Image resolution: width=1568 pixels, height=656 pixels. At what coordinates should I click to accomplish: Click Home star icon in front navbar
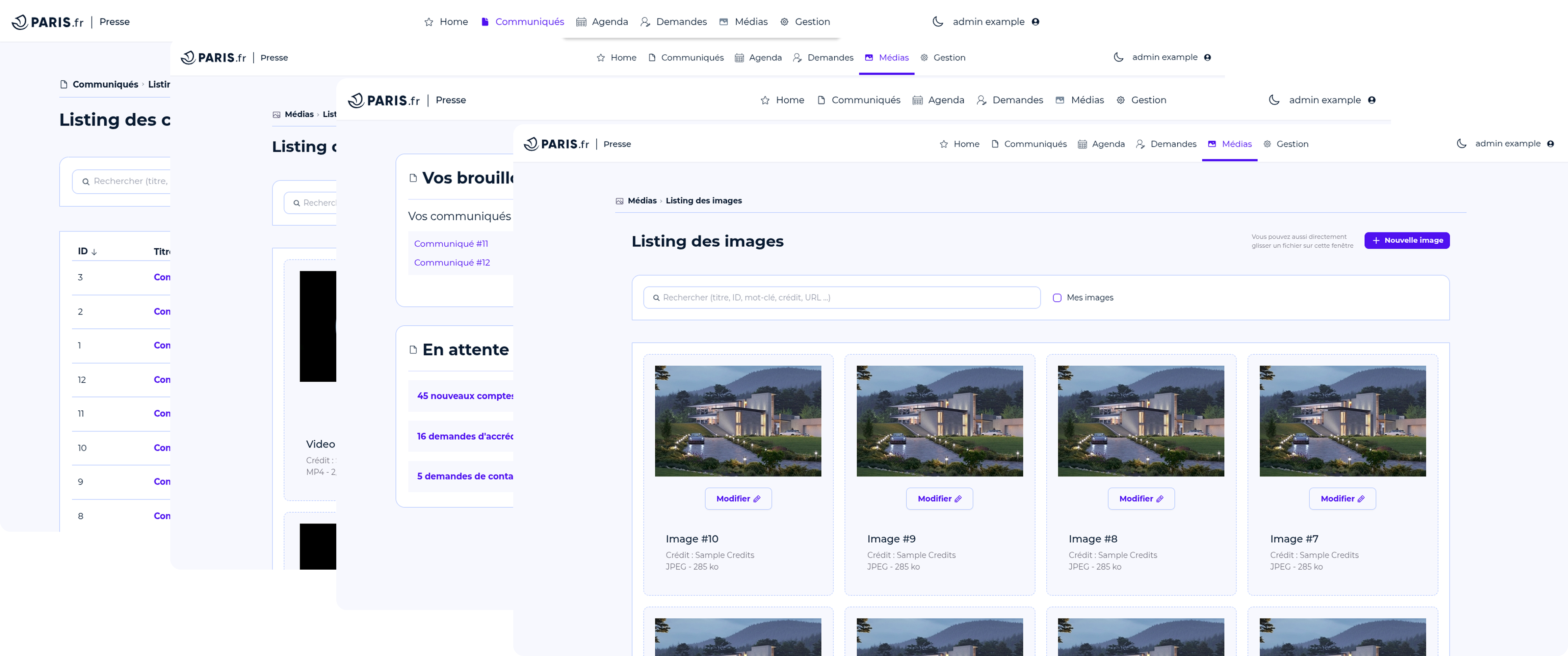click(943, 144)
